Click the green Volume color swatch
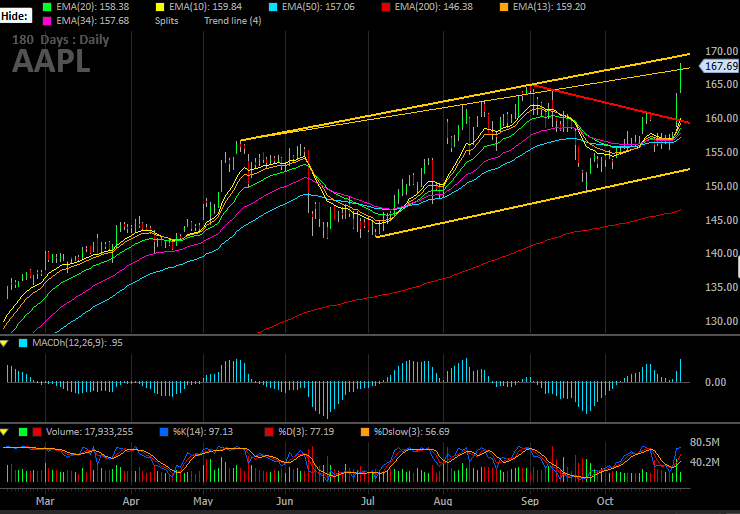 (x=23, y=432)
